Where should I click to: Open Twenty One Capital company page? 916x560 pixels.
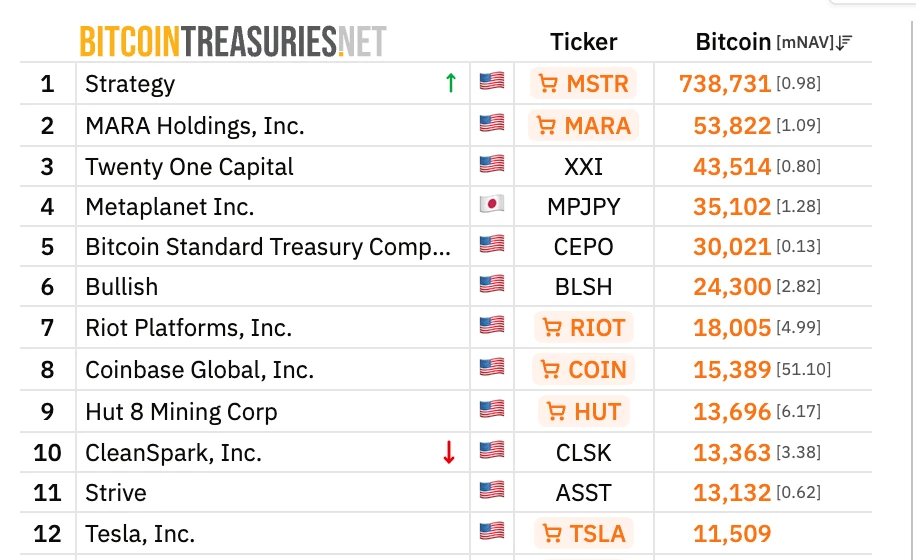[x=189, y=166]
